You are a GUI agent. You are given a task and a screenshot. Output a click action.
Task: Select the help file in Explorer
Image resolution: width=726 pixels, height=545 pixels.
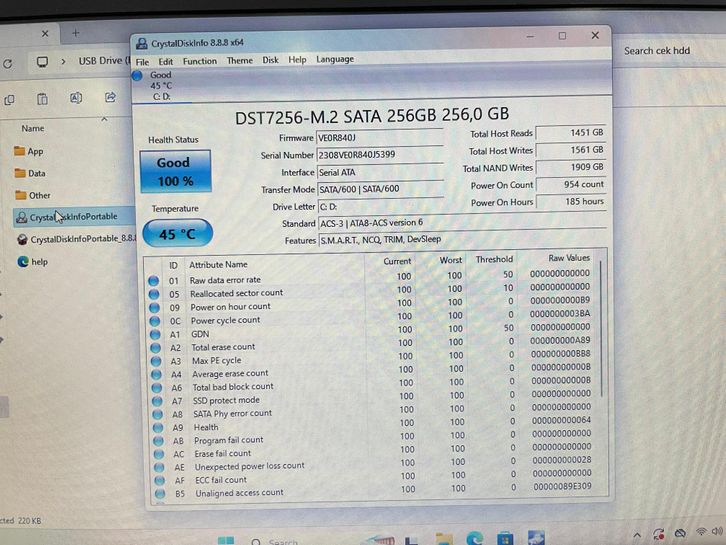point(32,262)
